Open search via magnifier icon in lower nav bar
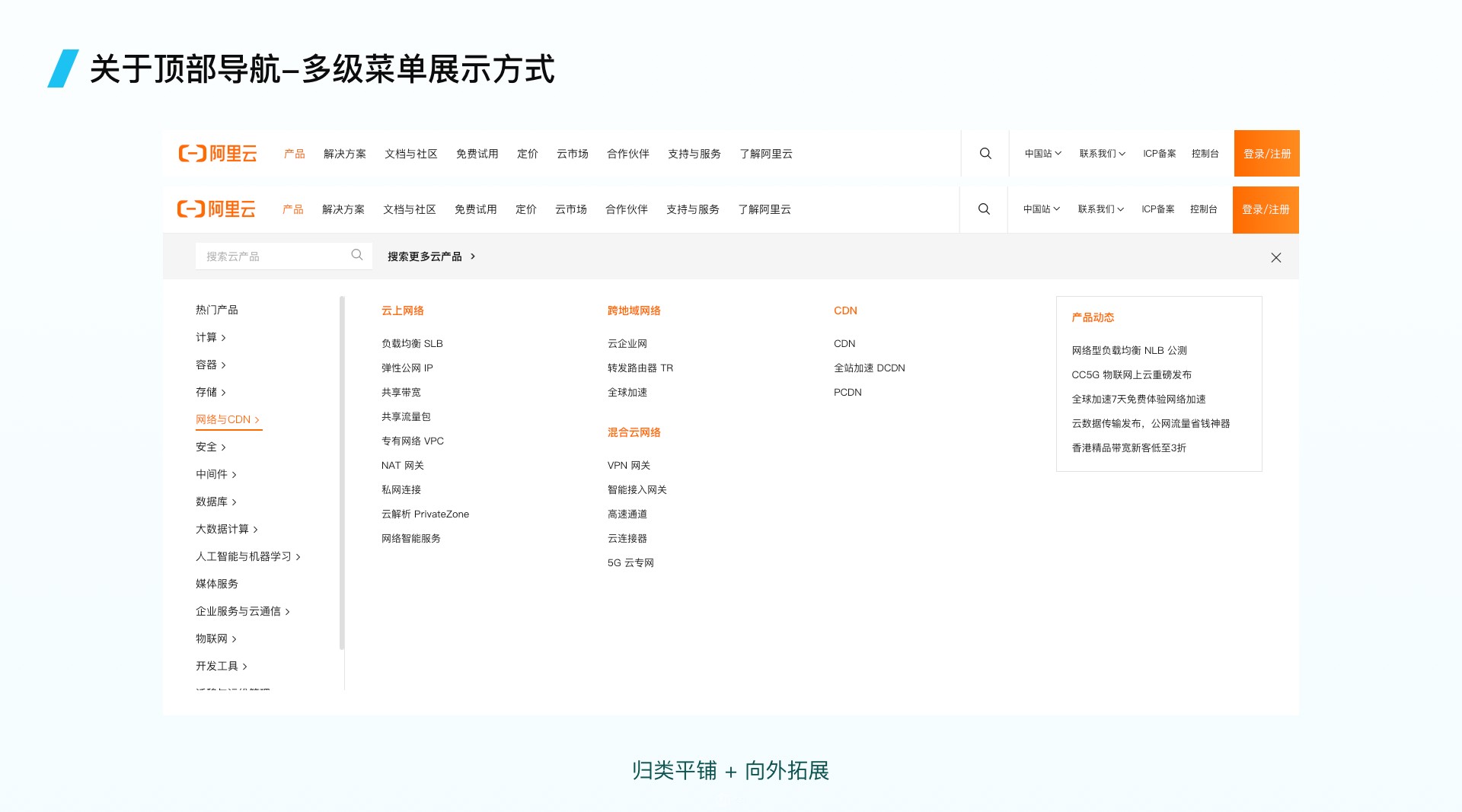 [x=984, y=209]
